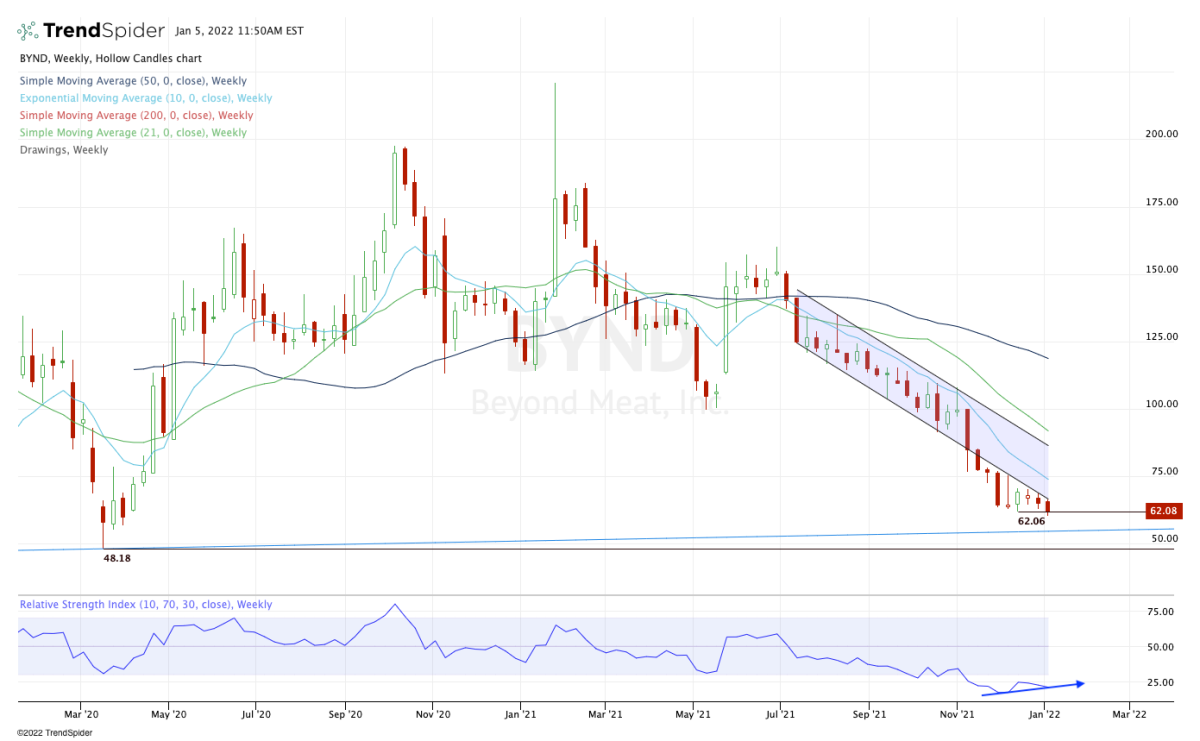The height and width of the screenshot is (741, 1200).
Task: Select Simple Moving Average (50, 0, close) legend
Action: pyautogui.click(x=132, y=81)
